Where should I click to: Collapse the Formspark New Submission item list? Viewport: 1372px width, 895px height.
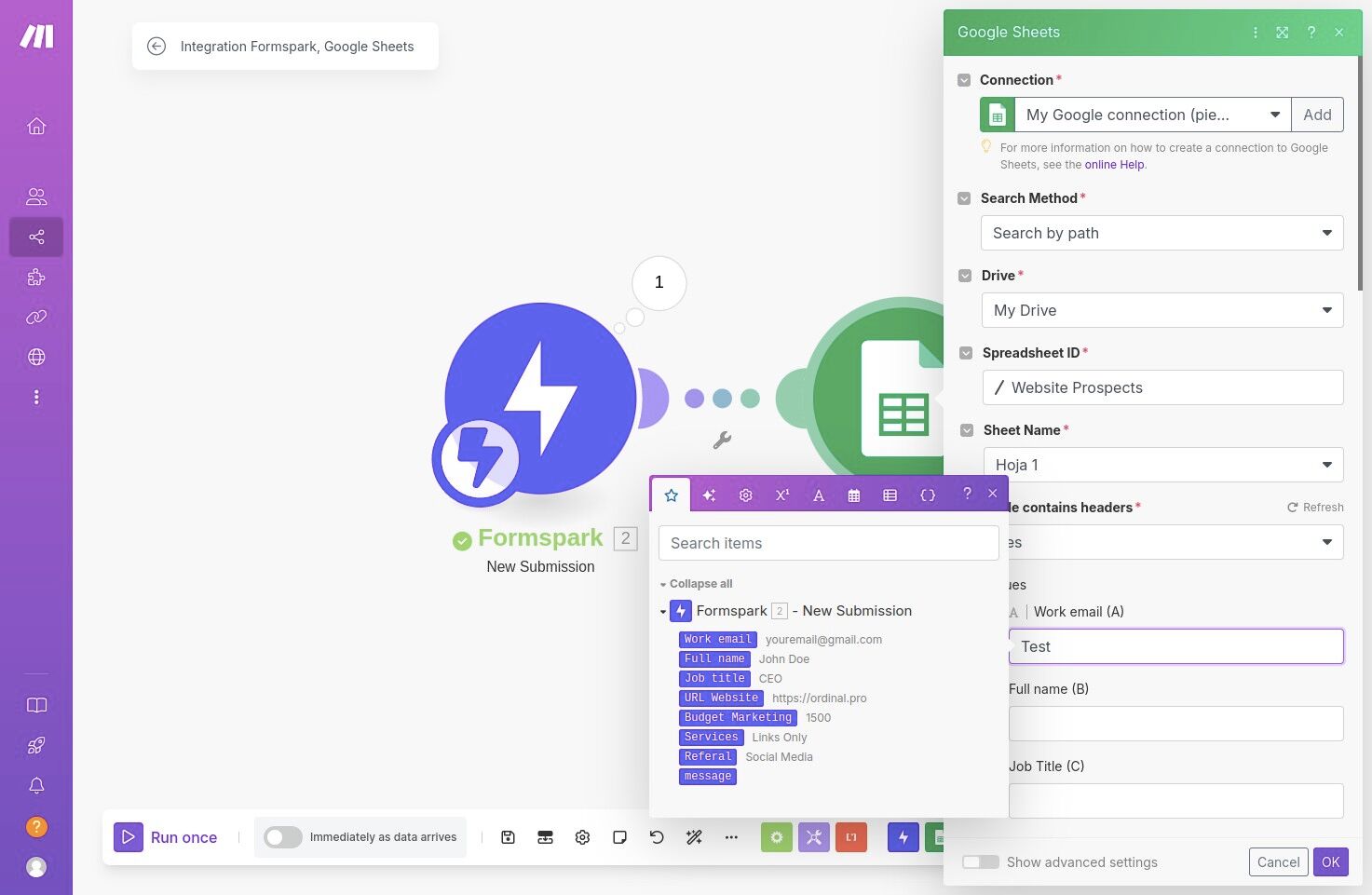coord(663,612)
